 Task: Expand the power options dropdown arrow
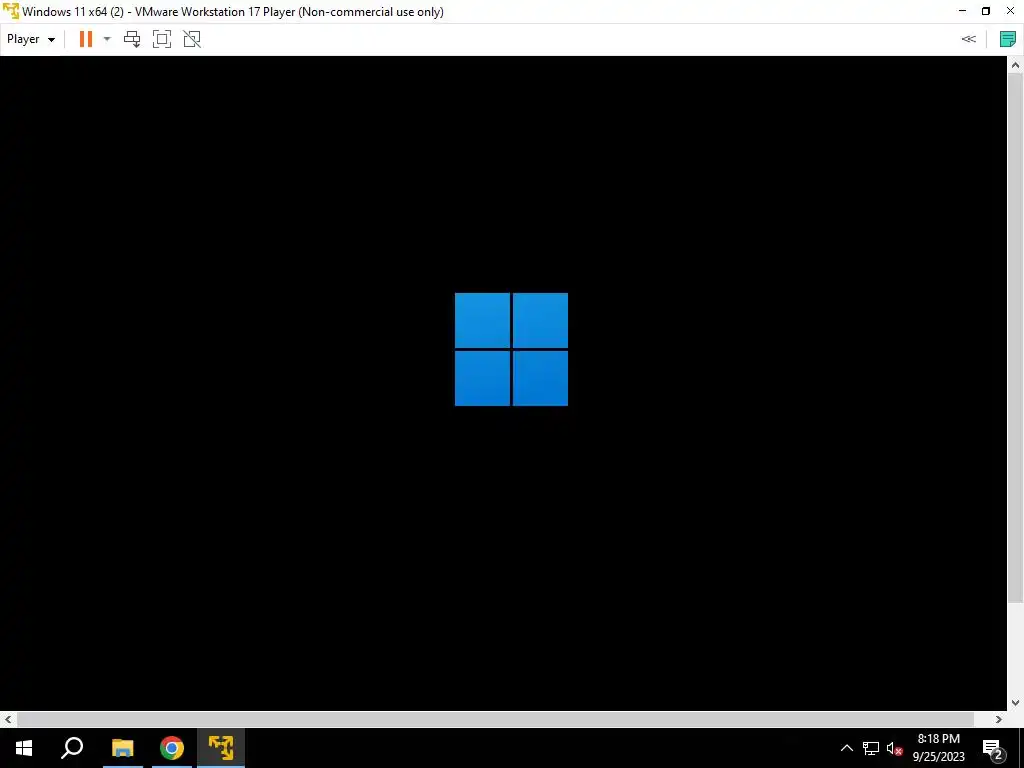107,39
